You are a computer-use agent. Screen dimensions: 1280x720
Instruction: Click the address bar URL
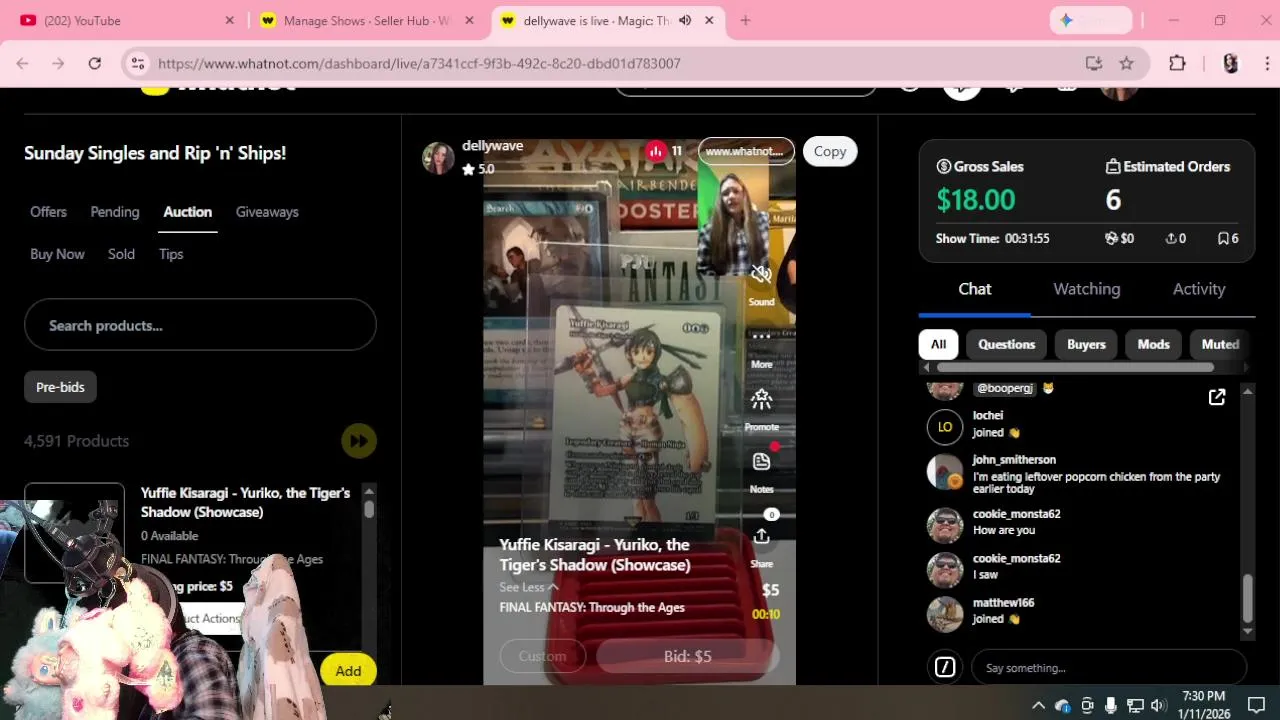[419, 63]
